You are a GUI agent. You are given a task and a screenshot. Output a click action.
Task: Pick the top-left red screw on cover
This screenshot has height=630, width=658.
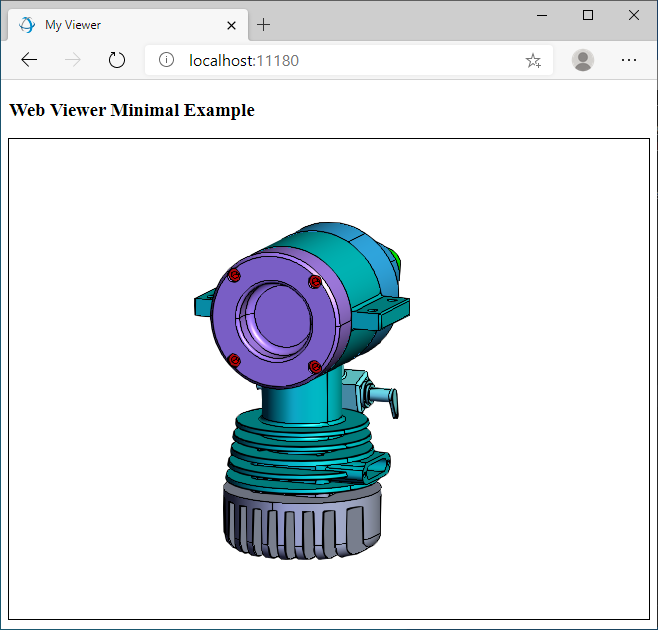tap(233, 275)
